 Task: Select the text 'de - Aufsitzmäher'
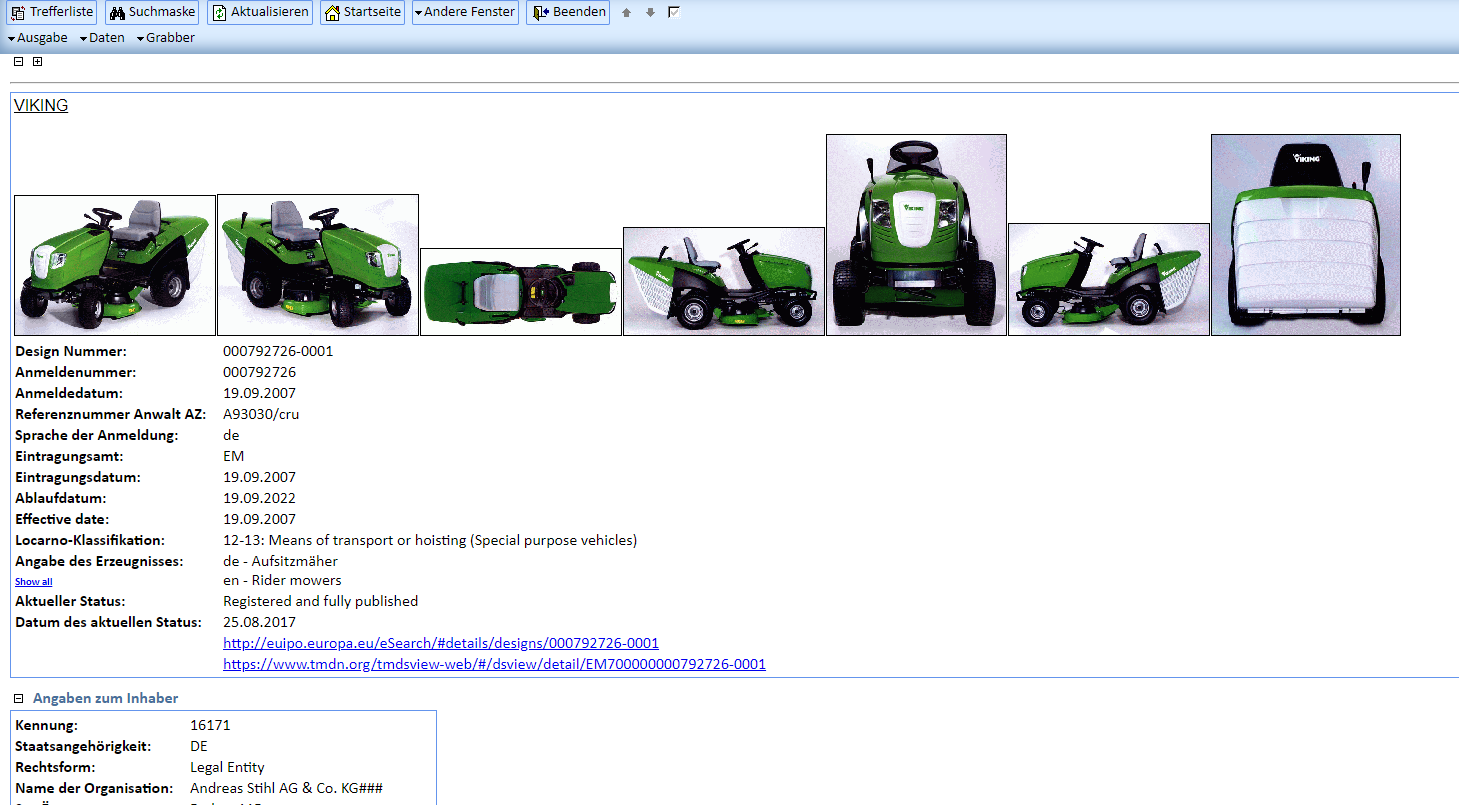click(280, 561)
